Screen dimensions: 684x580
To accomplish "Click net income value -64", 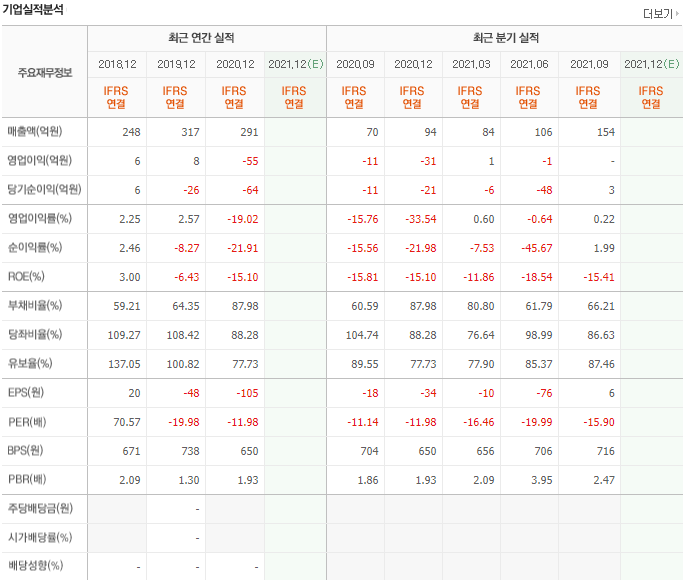I will tap(250, 190).
